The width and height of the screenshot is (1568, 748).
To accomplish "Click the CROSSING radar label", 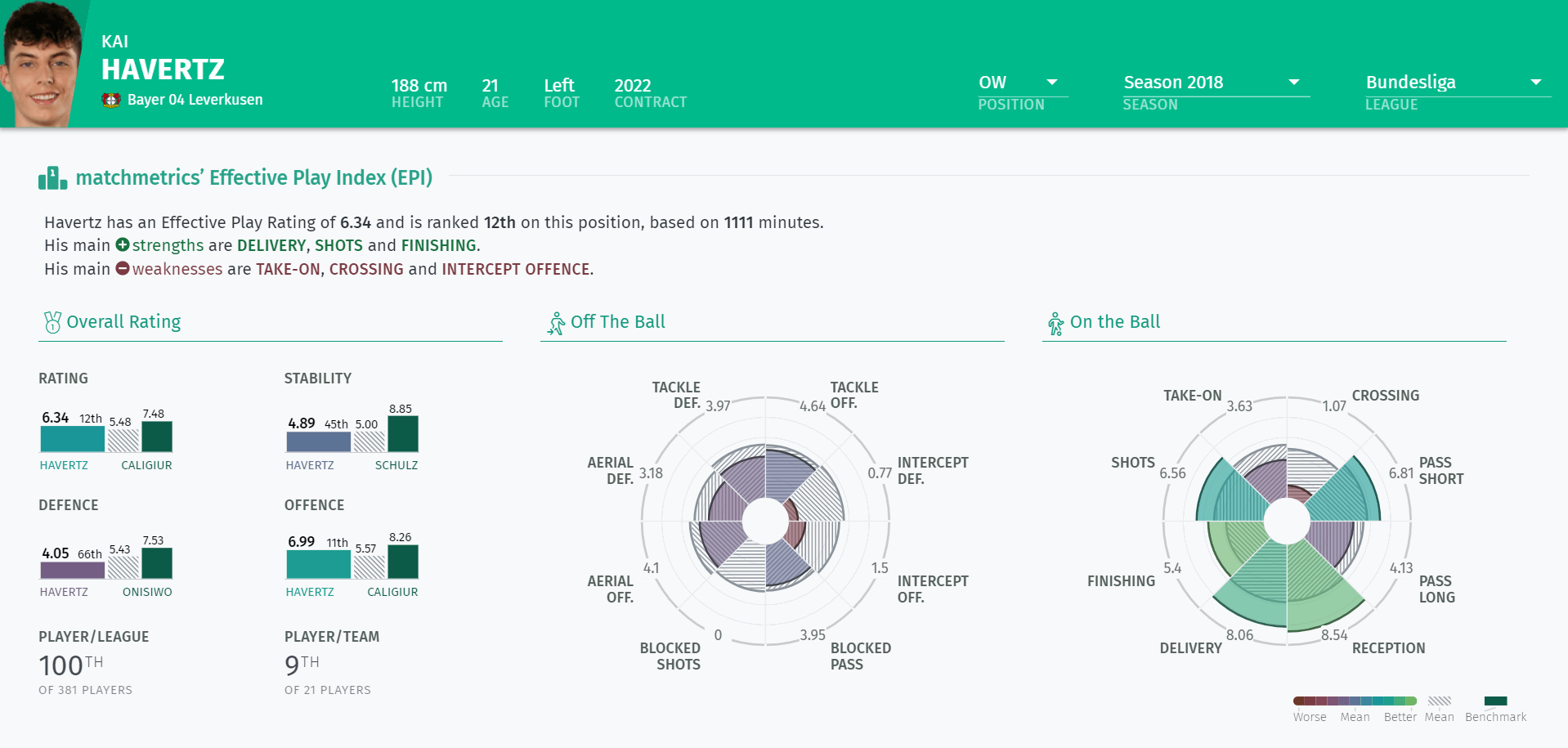I will coord(1386,396).
